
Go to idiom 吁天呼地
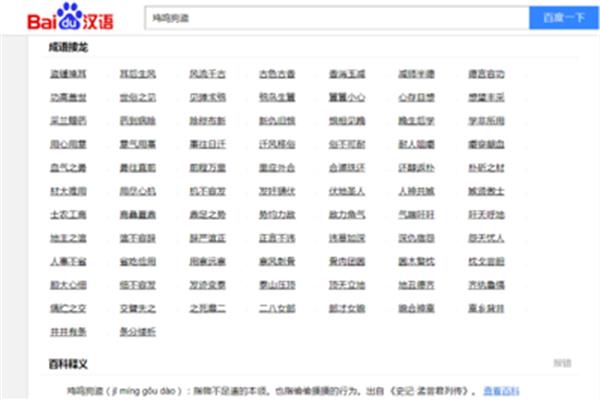click(x=486, y=215)
